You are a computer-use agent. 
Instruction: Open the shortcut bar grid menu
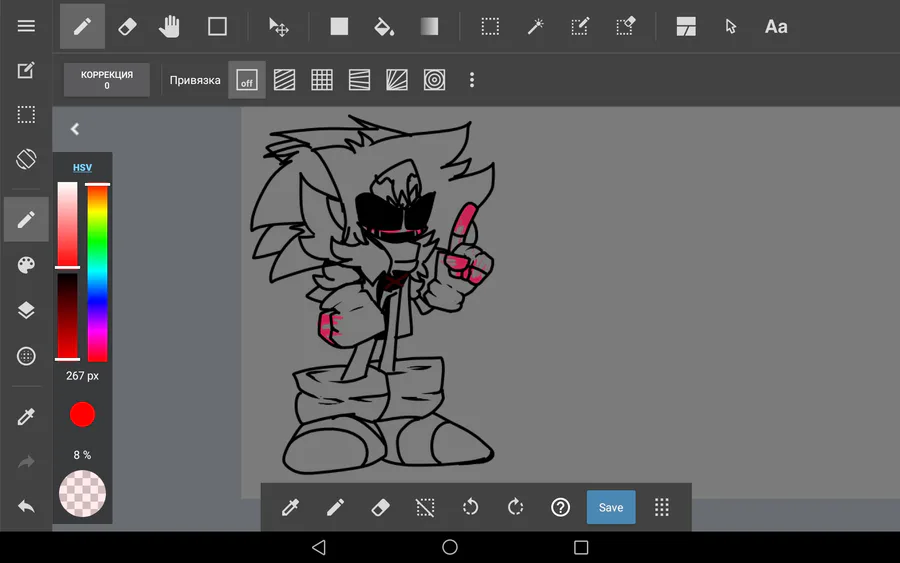662,507
